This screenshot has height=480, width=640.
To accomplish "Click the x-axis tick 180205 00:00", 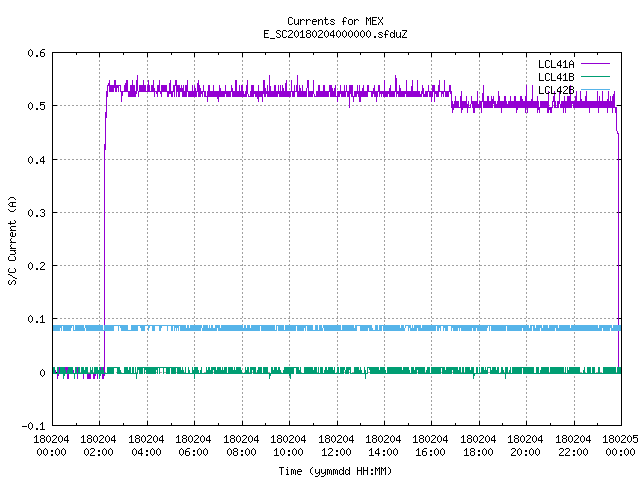I will (x=620, y=445).
